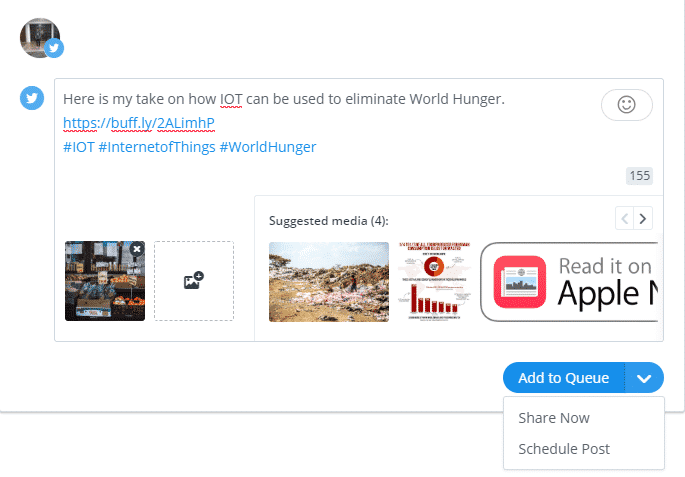Screen dimensions: 685x477
Task: Show previous suggested media
Action: coord(624,218)
